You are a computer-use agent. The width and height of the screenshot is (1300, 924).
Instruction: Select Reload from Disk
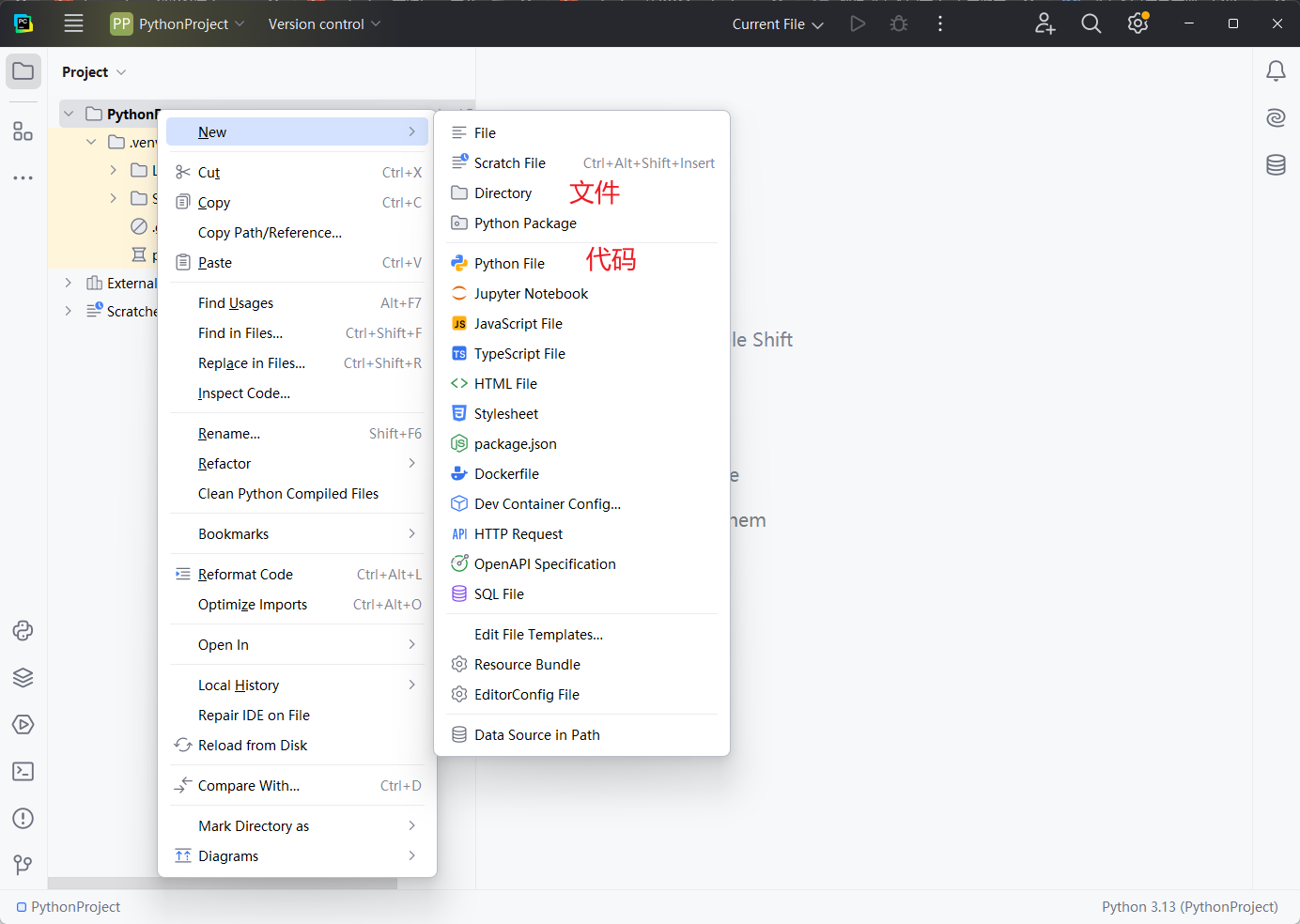(x=297, y=746)
